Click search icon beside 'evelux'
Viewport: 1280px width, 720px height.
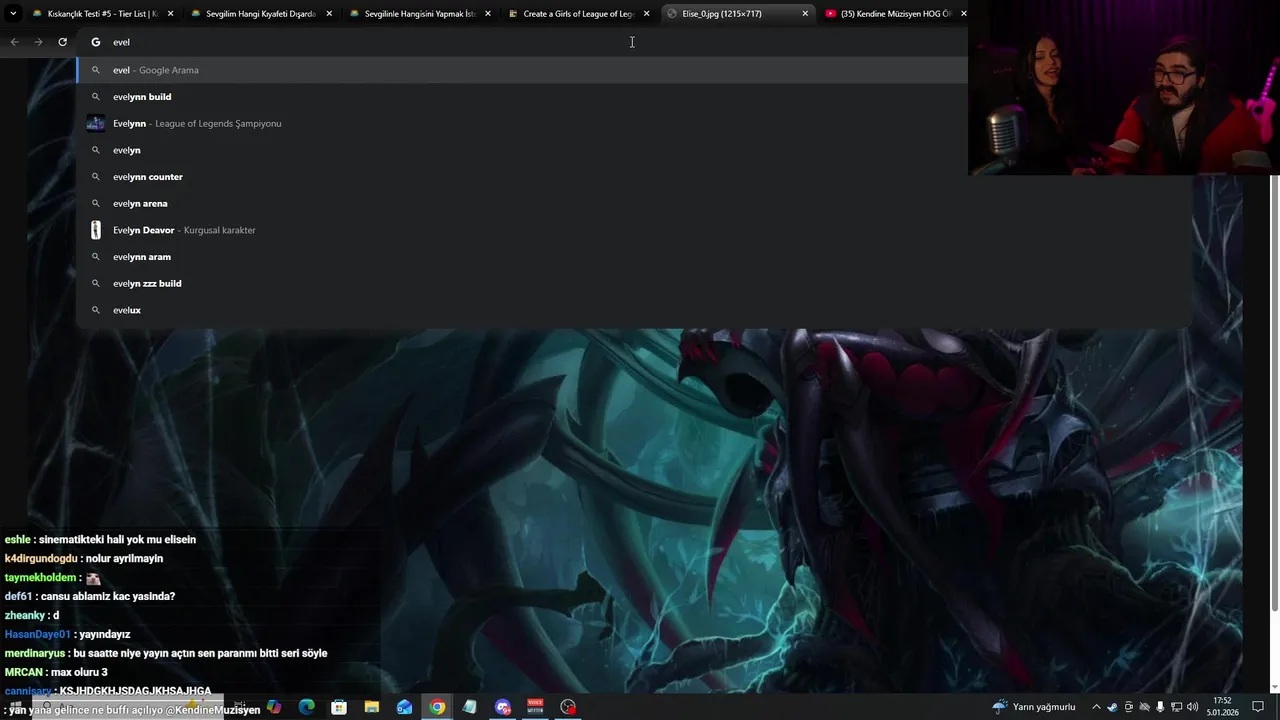pyautogui.click(x=96, y=310)
